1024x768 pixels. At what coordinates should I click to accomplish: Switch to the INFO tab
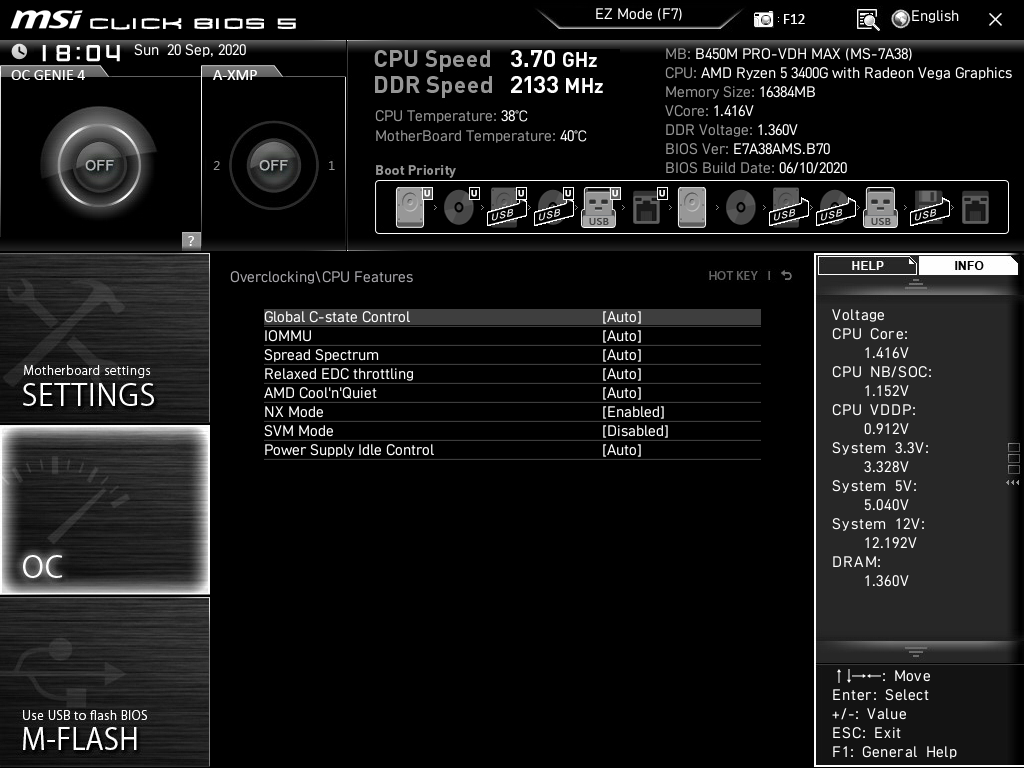(x=968, y=265)
